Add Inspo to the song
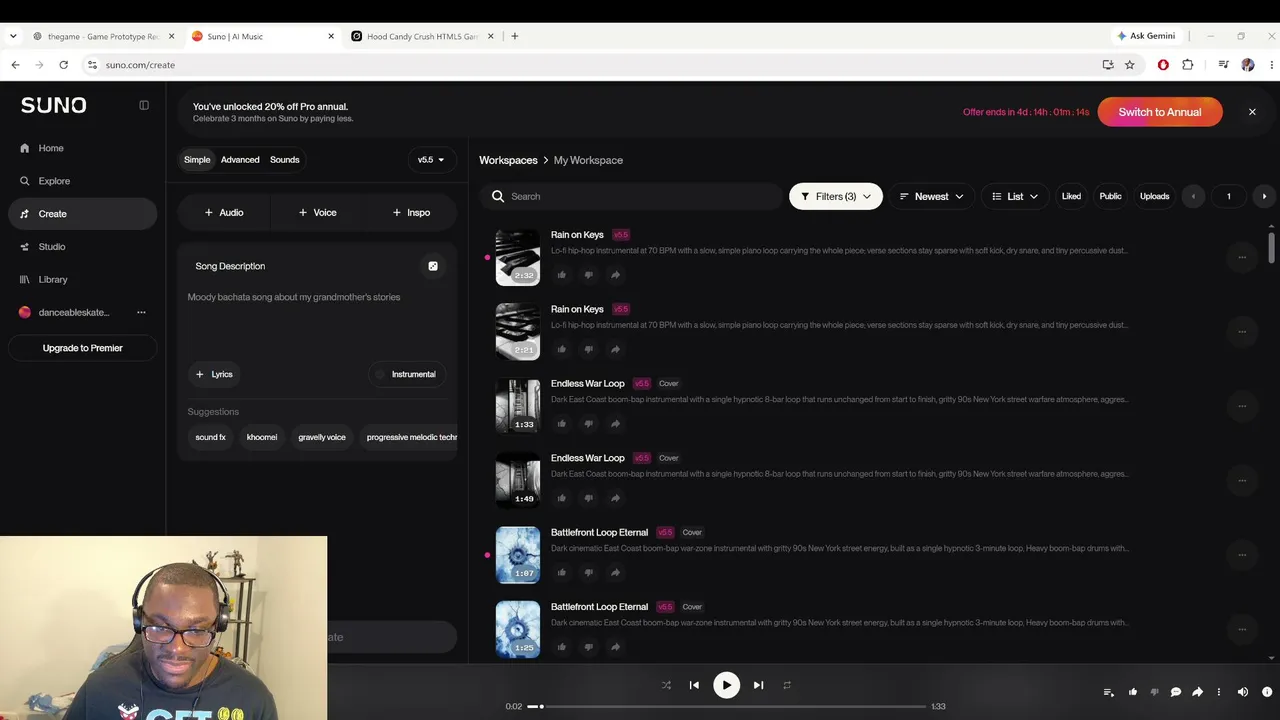The image size is (1280, 720). [x=411, y=213]
